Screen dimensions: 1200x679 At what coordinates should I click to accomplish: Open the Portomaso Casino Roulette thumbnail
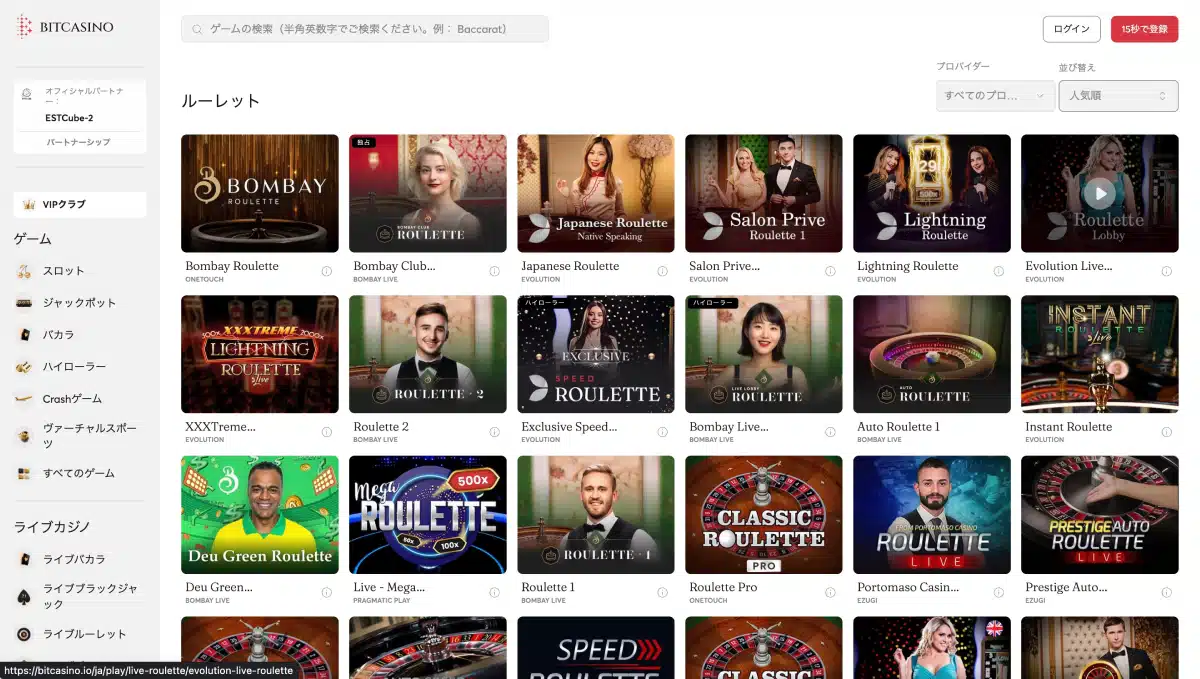tap(932, 514)
